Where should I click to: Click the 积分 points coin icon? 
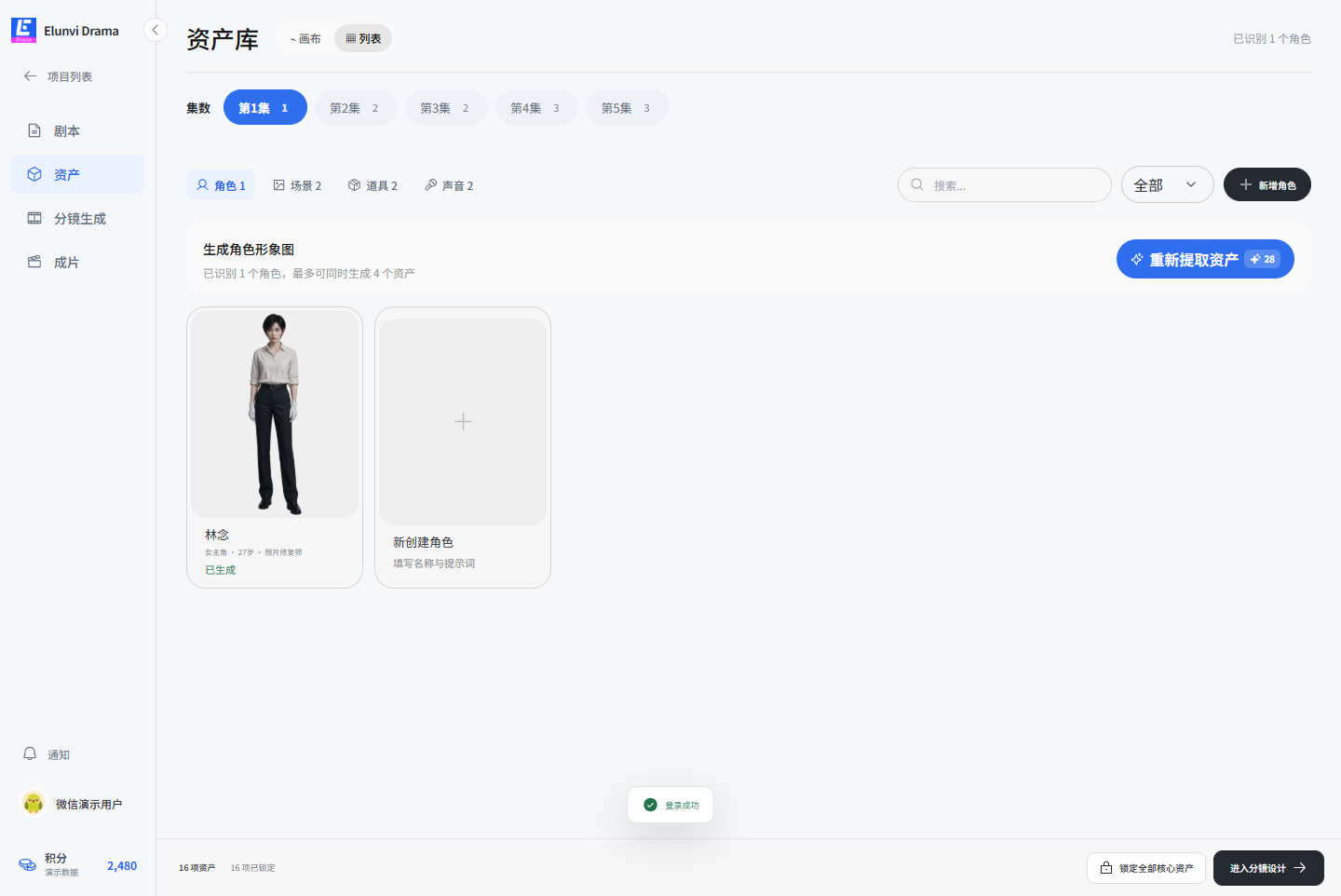coord(28,865)
